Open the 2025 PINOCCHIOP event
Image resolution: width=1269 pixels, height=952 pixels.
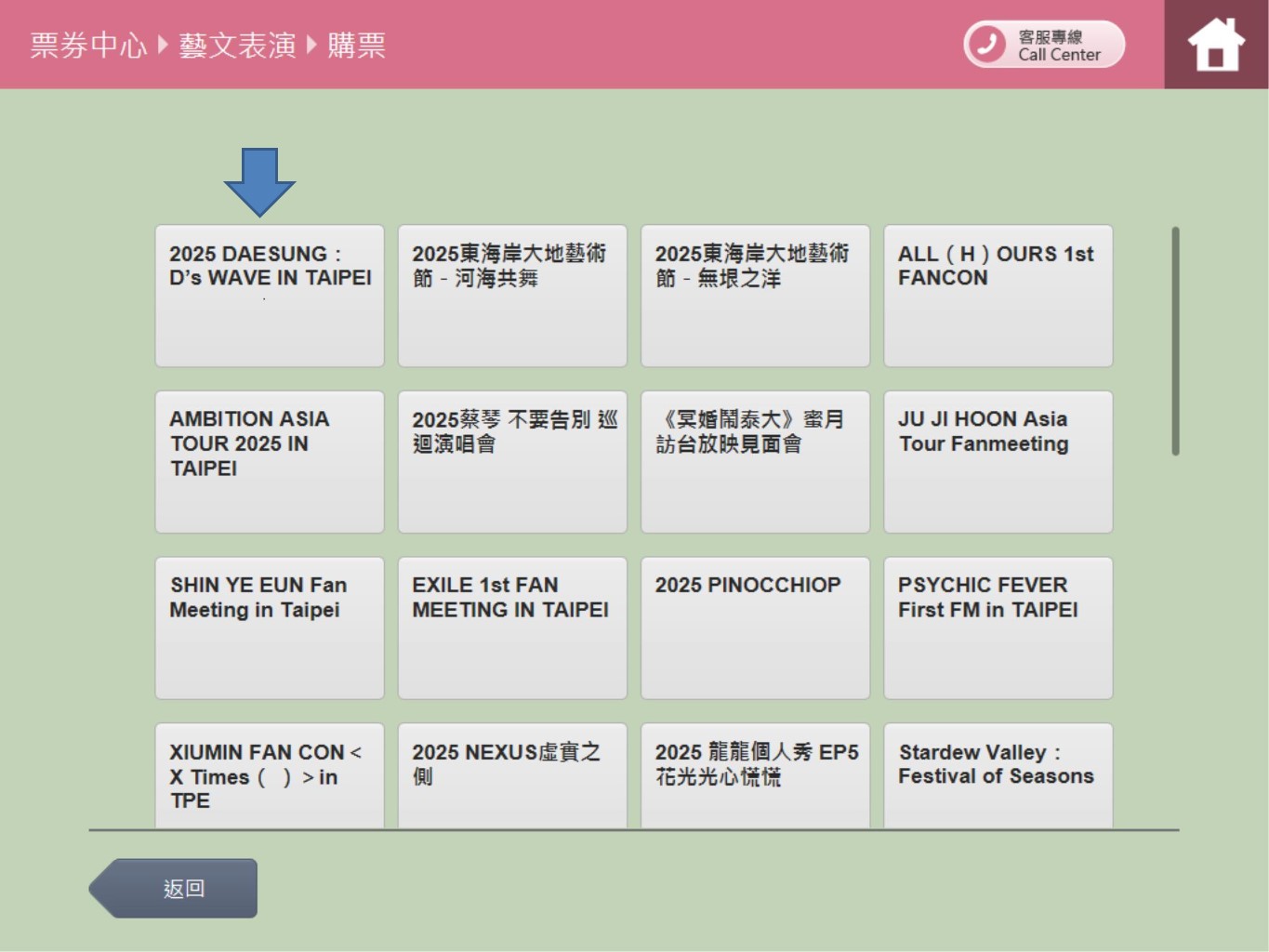[x=755, y=626]
